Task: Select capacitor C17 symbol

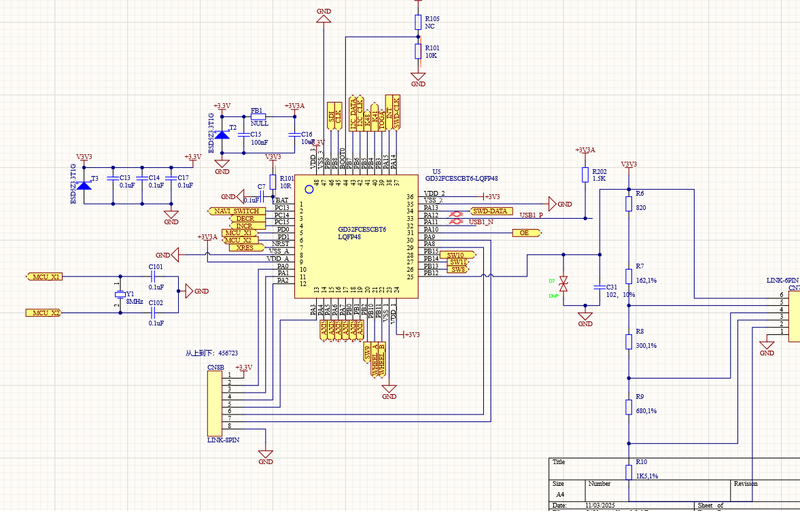Action: [x=171, y=178]
